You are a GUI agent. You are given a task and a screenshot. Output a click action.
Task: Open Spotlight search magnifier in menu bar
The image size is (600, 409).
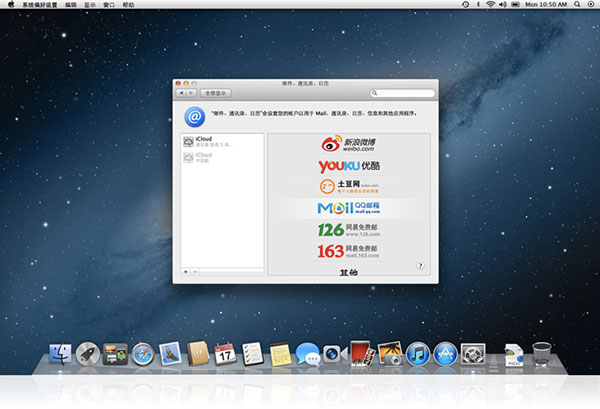pos(577,4)
